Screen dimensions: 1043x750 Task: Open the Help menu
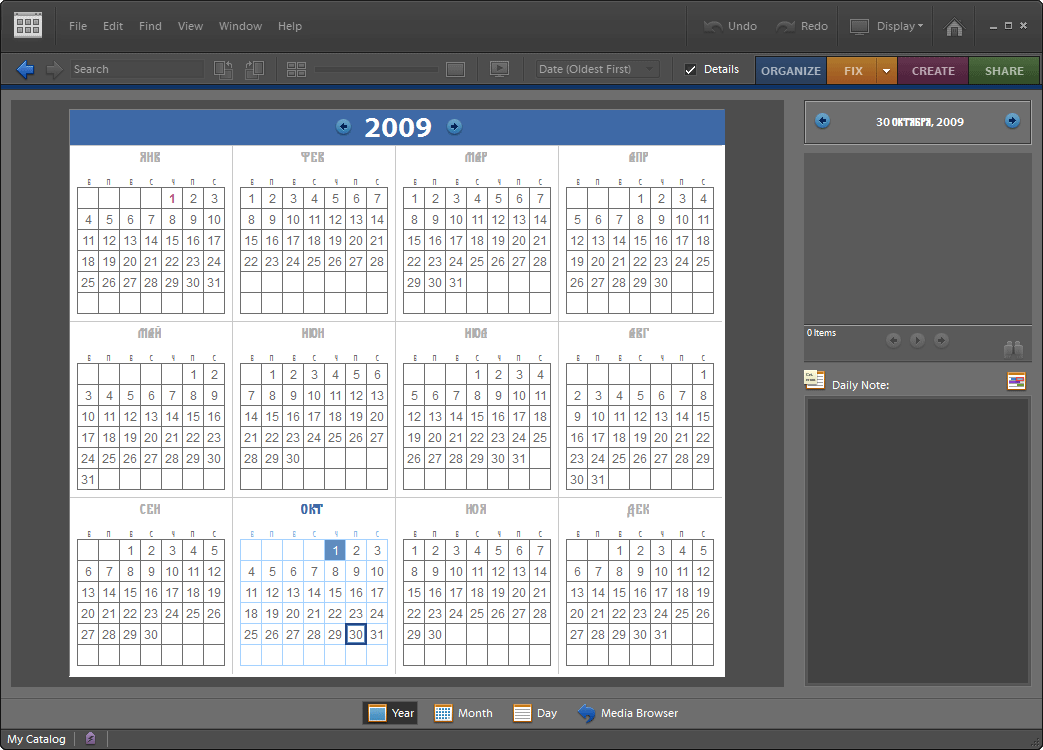tap(289, 26)
